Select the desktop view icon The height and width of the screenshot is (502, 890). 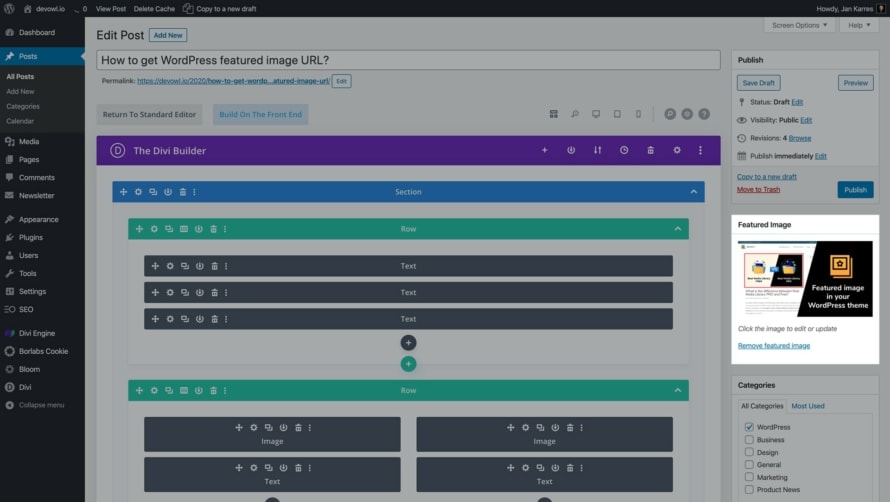(x=596, y=114)
